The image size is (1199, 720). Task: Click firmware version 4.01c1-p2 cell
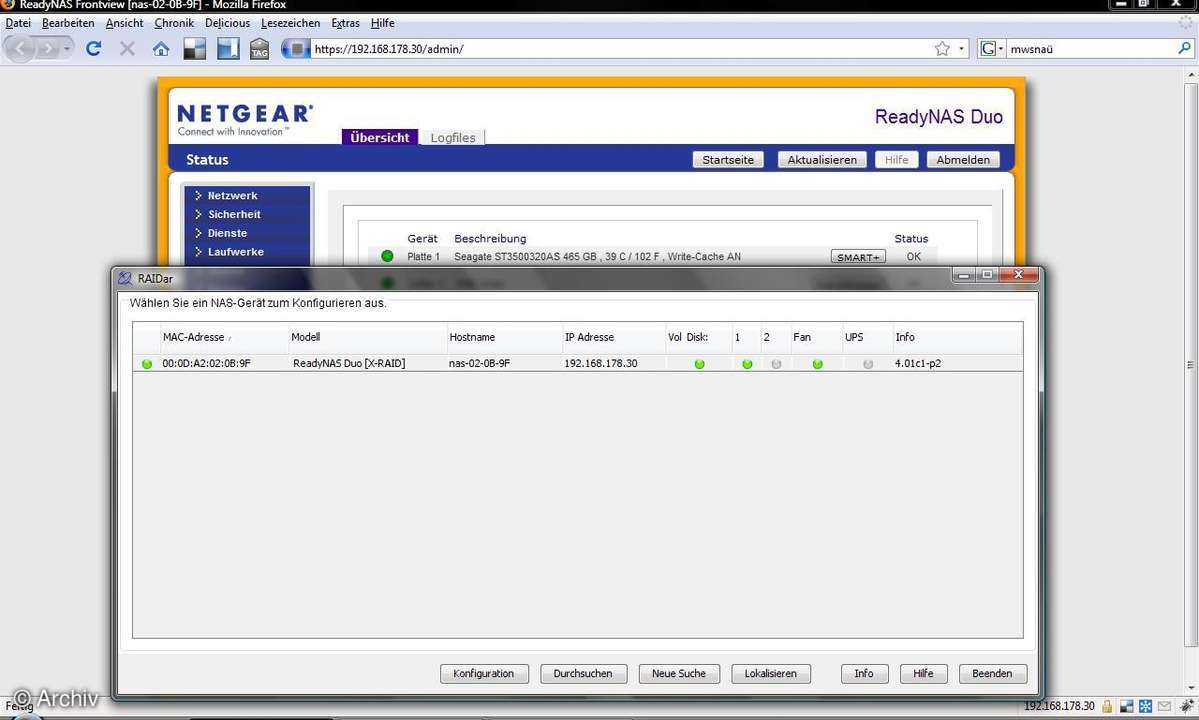(918, 364)
